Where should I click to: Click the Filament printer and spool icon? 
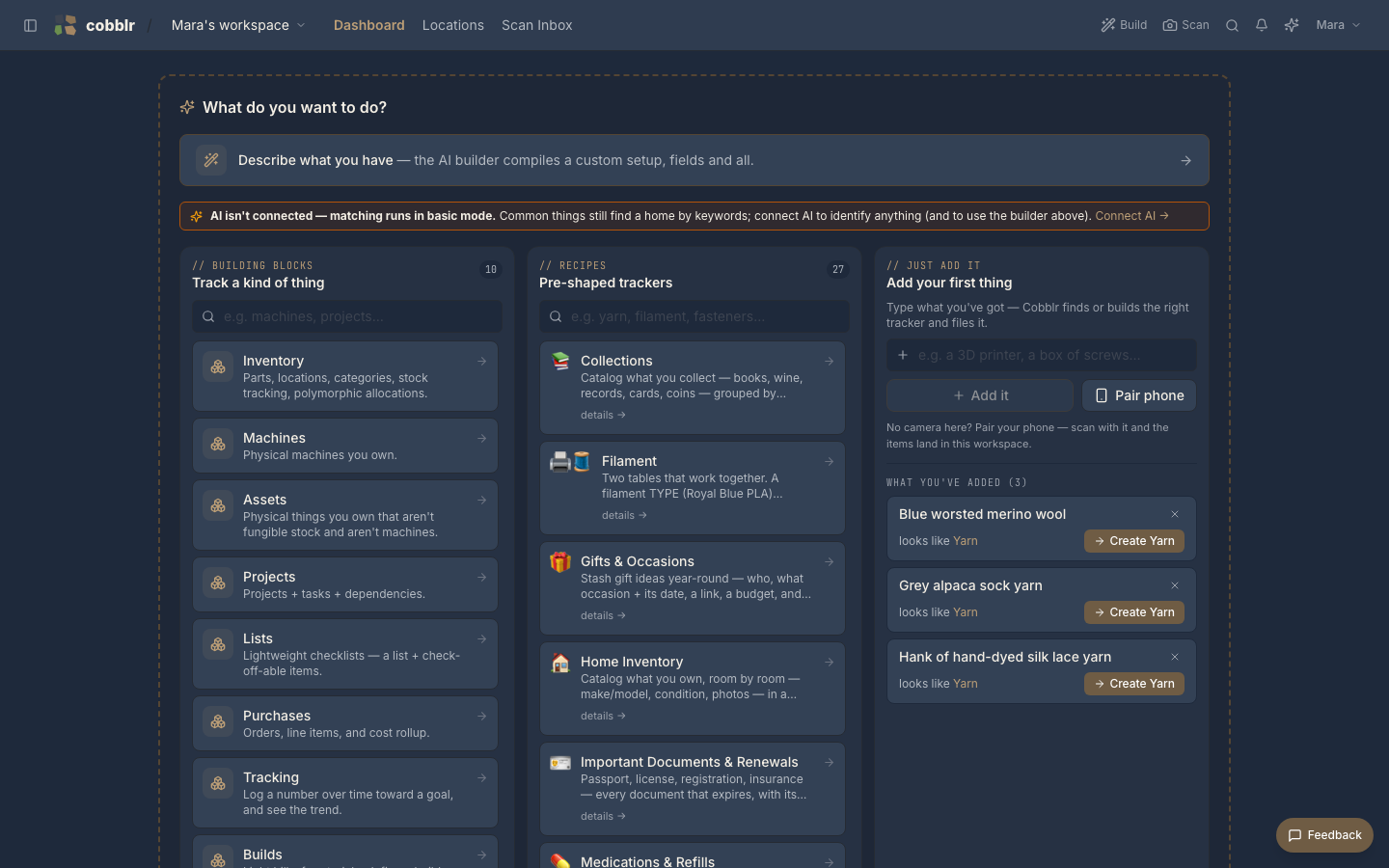(570, 461)
